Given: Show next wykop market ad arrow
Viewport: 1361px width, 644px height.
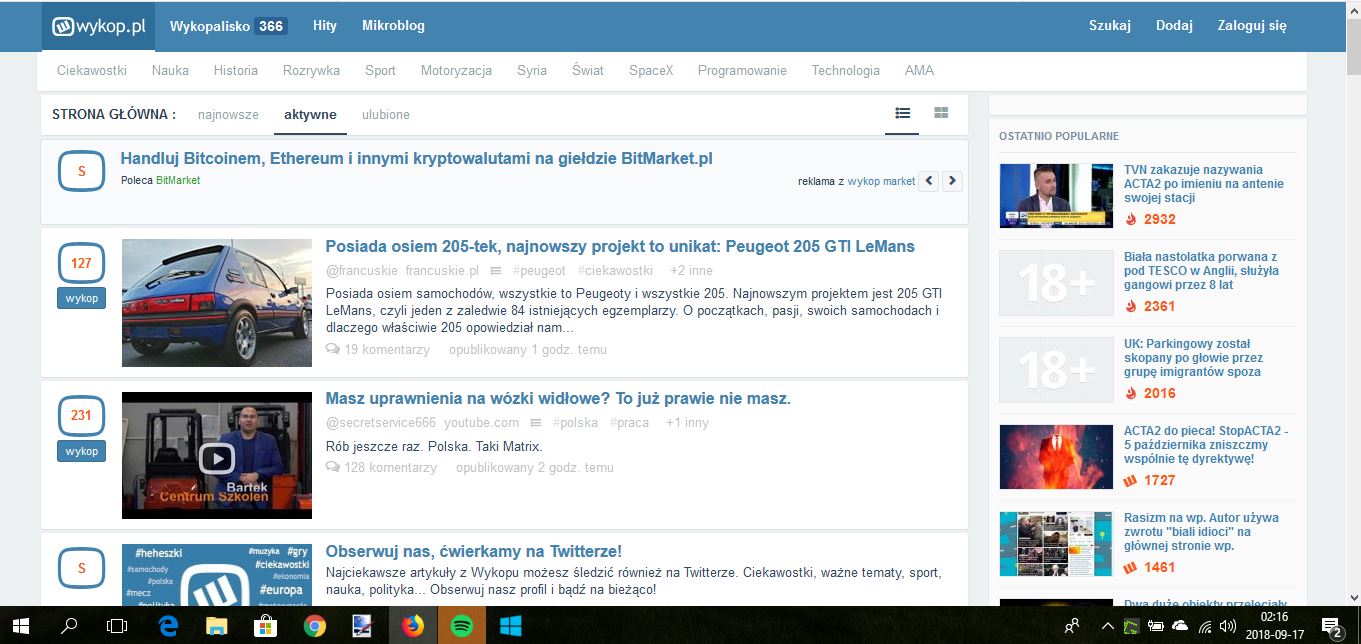Looking at the screenshot, I should coord(952,181).
